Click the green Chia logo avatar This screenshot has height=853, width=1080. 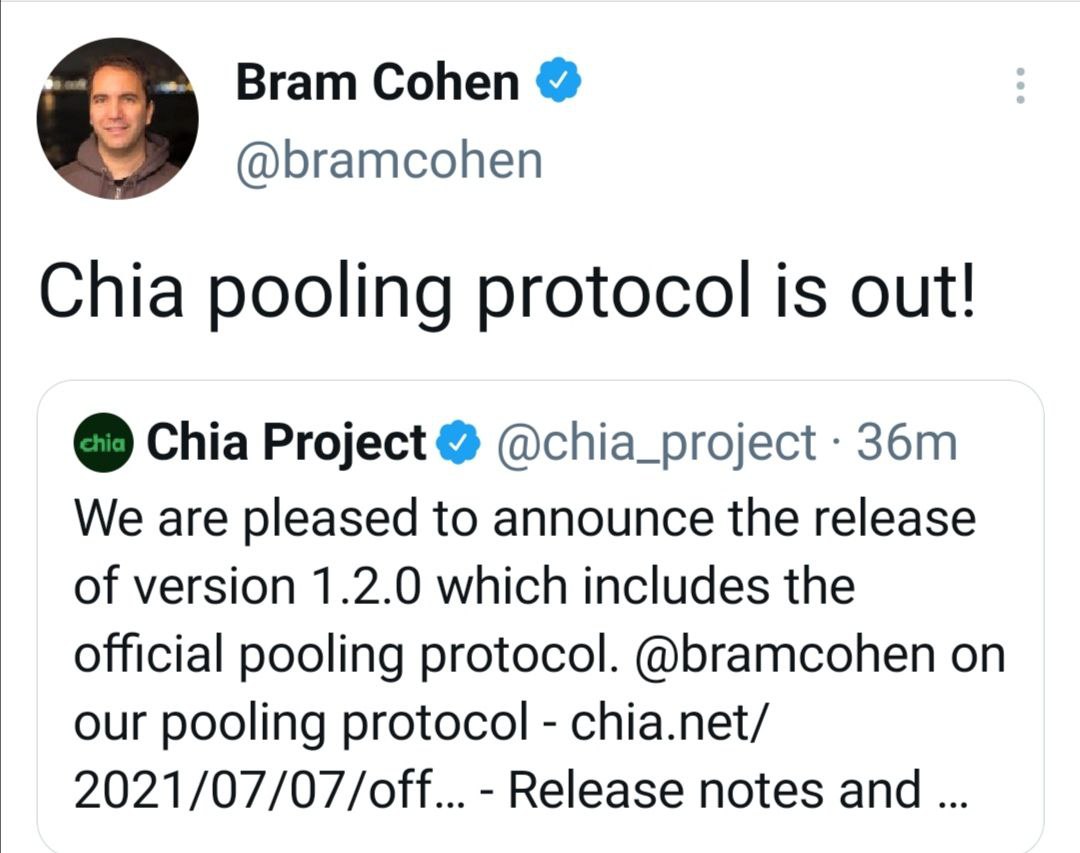tap(103, 443)
